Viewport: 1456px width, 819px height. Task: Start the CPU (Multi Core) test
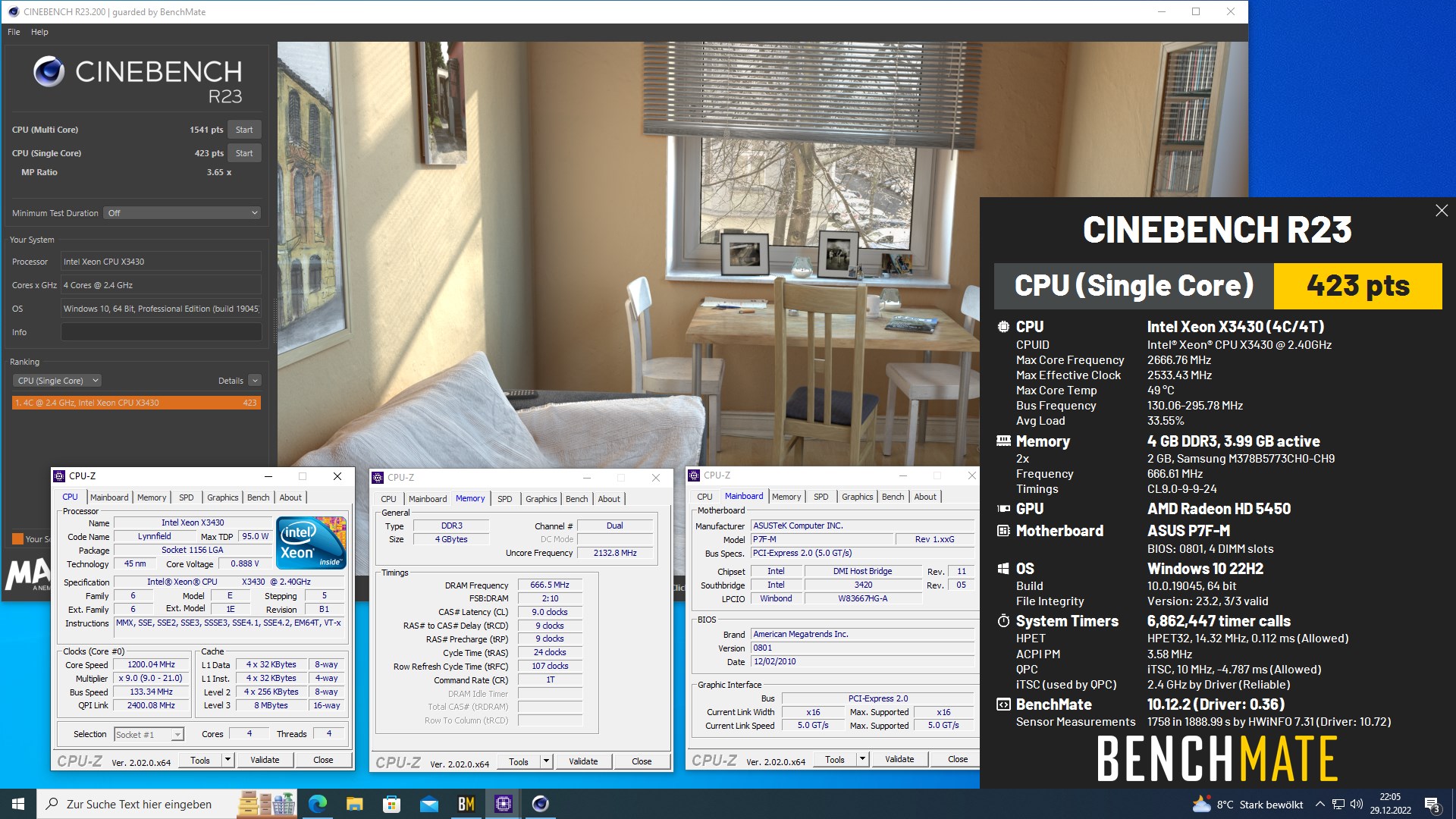click(244, 130)
